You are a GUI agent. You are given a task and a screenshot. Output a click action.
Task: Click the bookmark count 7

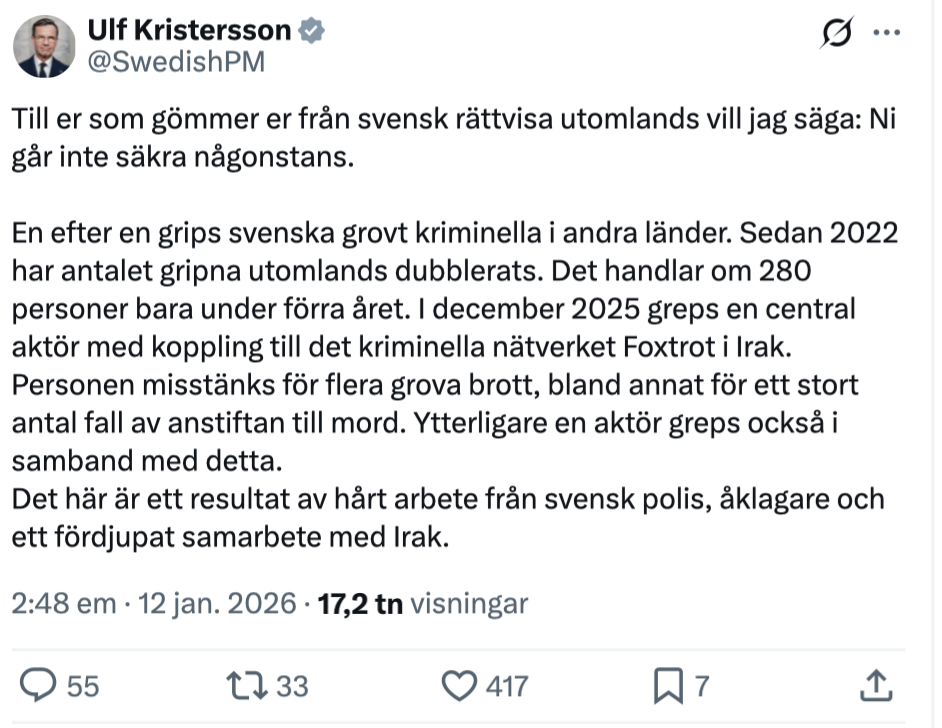(x=702, y=686)
